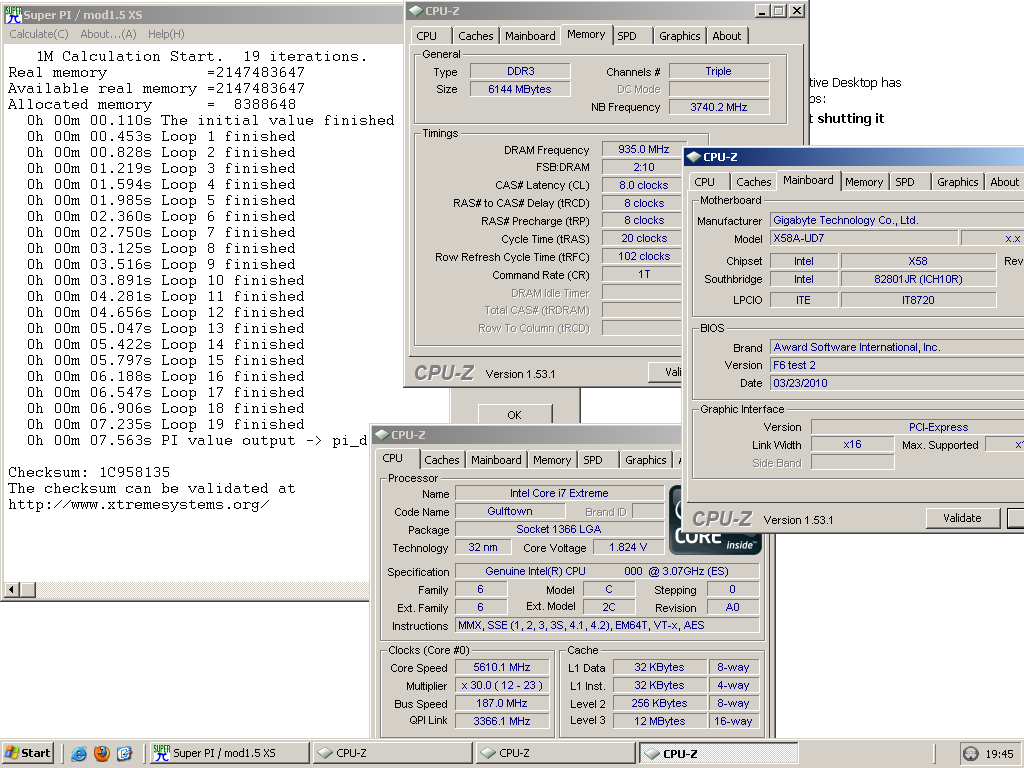
Task: Click the taskbar clock showing 19:45
Action: pyautogui.click(x=1000, y=754)
